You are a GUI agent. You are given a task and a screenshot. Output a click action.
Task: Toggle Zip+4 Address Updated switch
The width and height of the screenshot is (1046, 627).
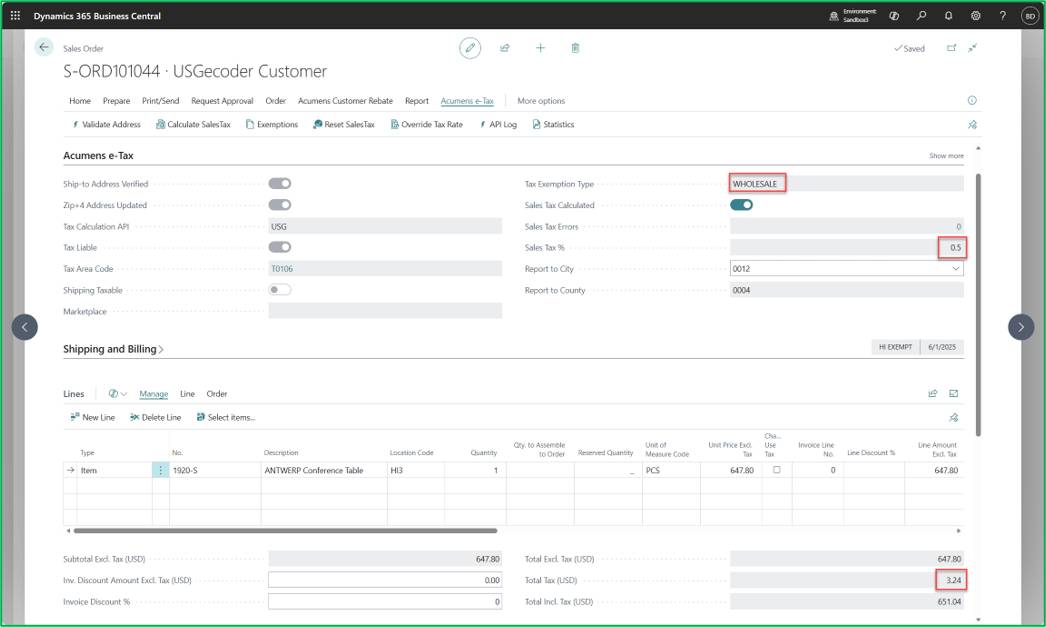(280, 205)
